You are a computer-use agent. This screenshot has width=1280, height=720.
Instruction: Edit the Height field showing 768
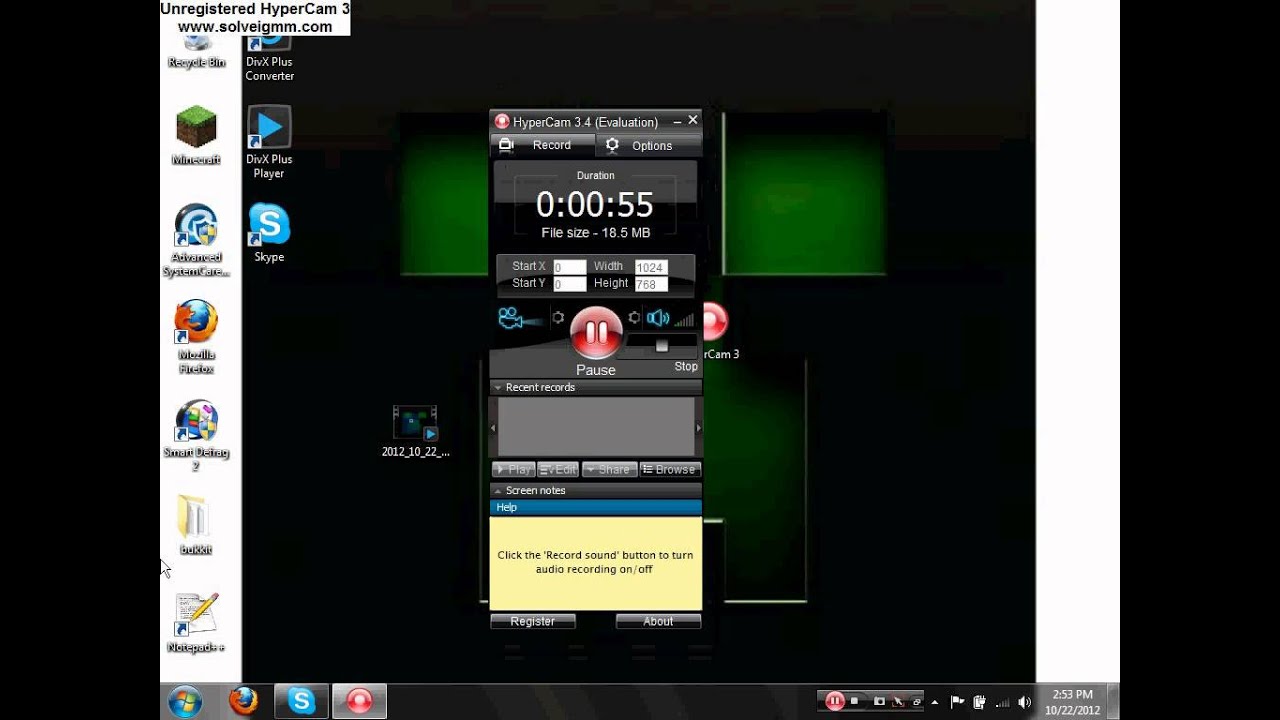pos(651,284)
